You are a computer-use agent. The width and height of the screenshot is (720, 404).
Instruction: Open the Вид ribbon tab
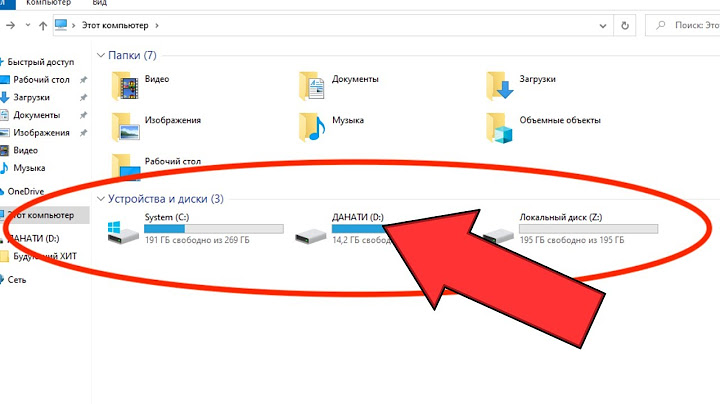click(x=100, y=3)
